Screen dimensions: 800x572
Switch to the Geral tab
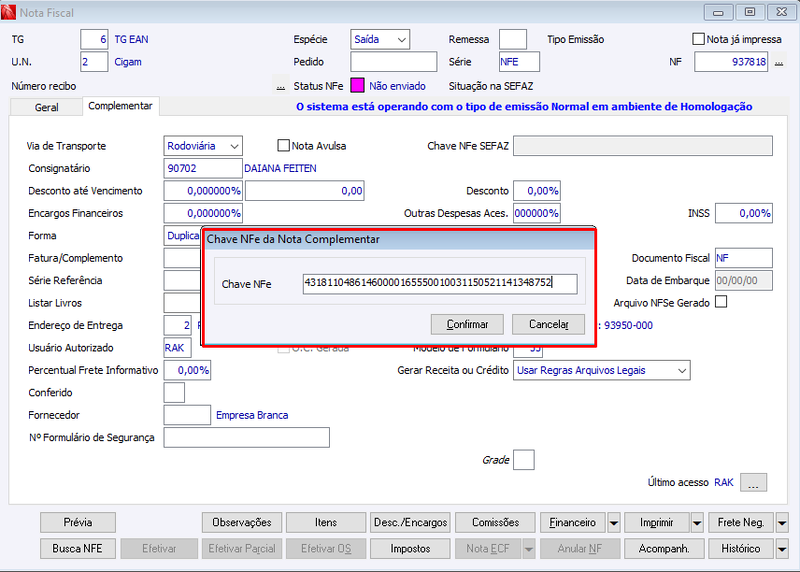(x=46, y=107)
